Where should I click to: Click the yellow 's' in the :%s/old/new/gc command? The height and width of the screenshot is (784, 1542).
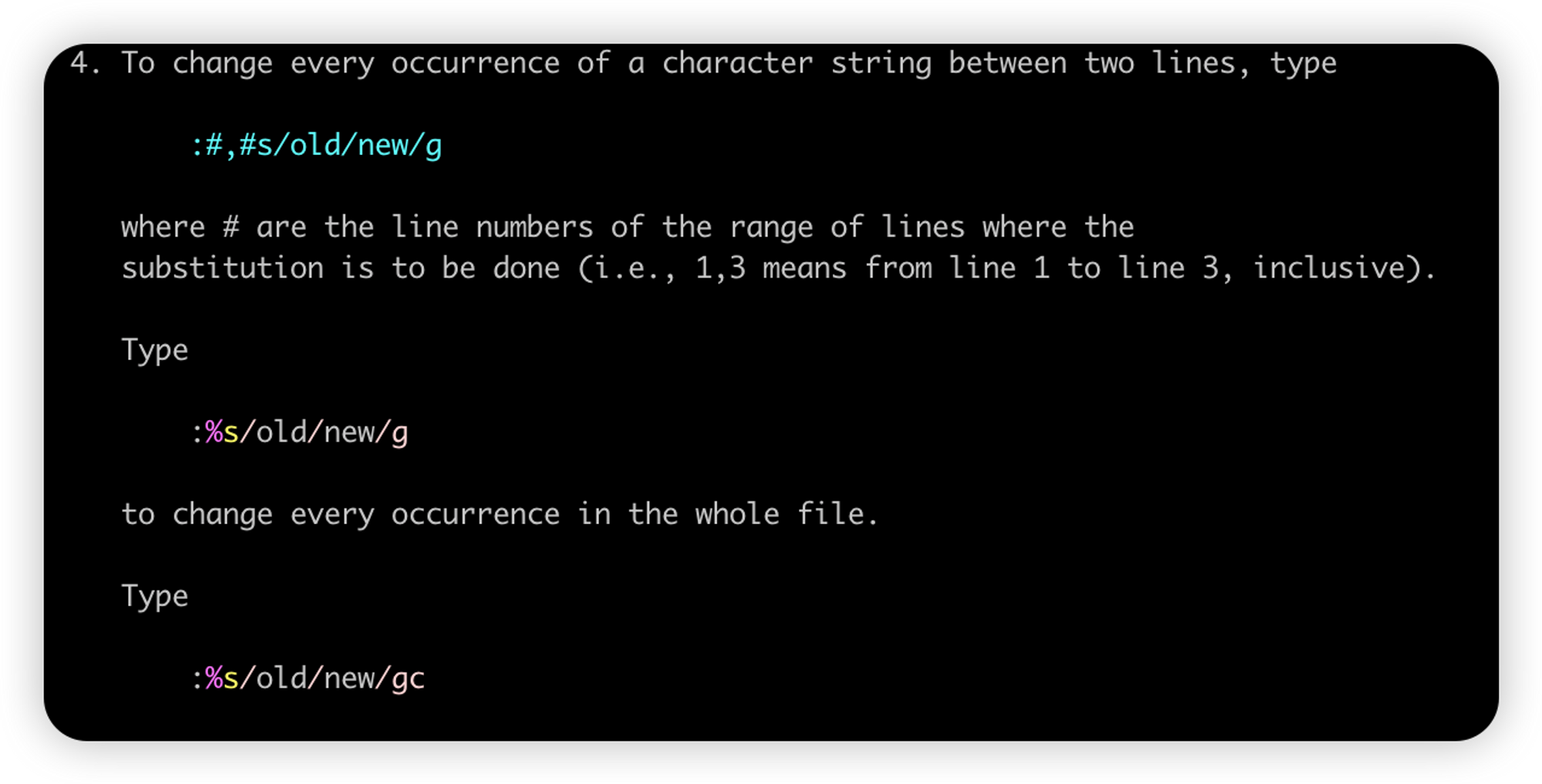coord(231,678)
